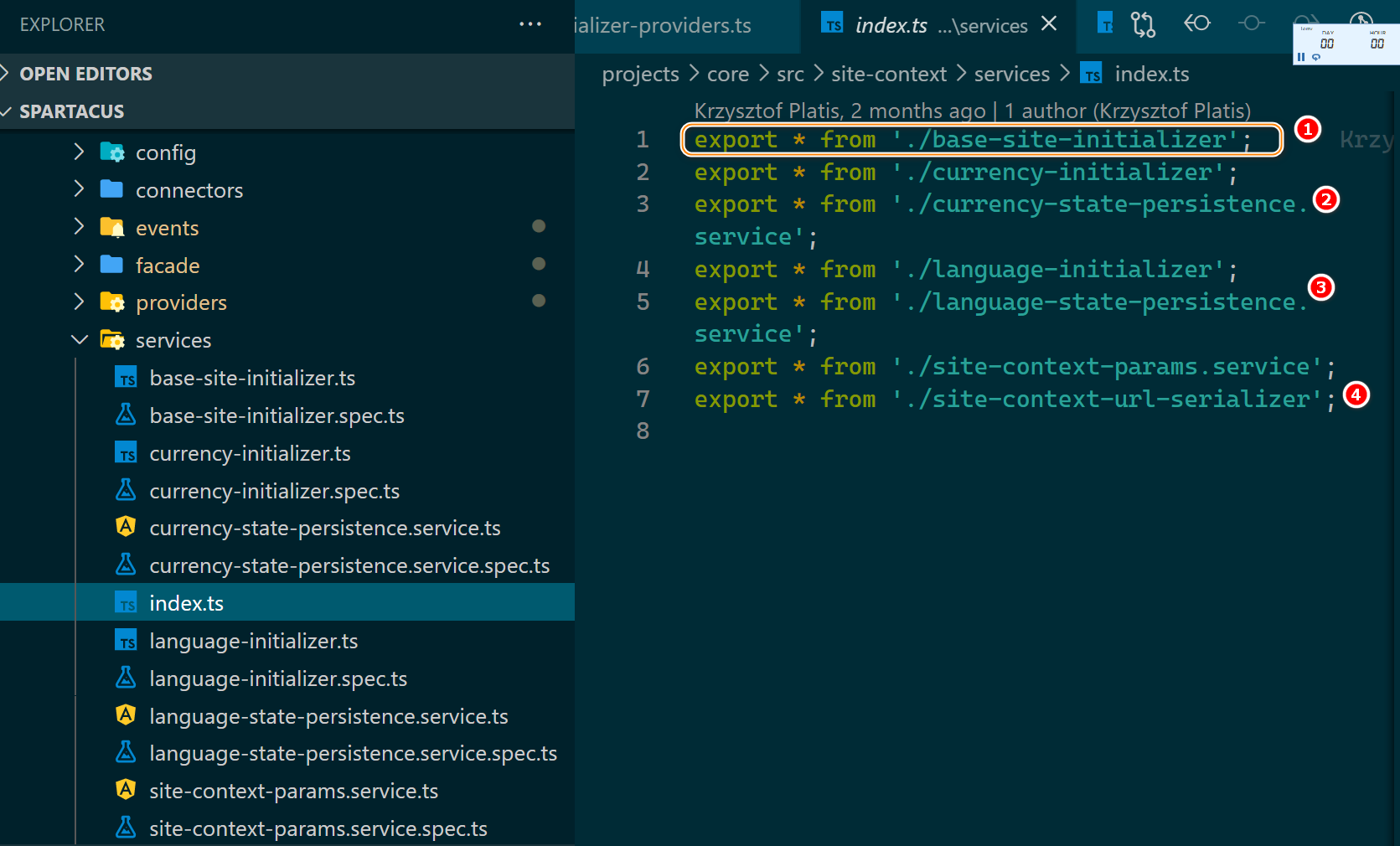1400x846 pixels.
Task: Pause the countdown timer widget
Action: [1301, 57]
